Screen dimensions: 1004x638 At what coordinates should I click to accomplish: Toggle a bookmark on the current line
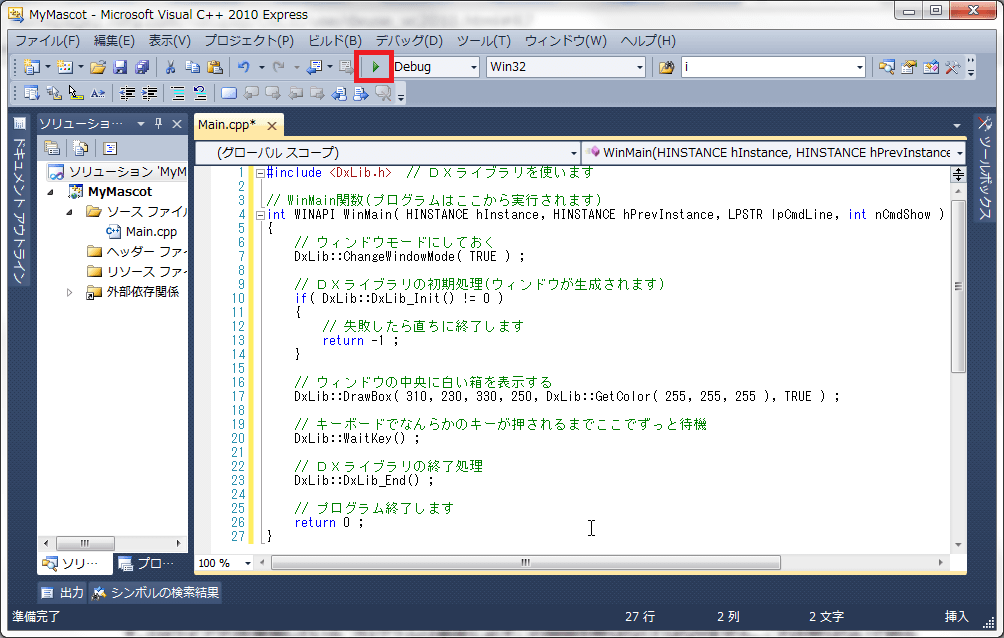(x=229, y=94)
